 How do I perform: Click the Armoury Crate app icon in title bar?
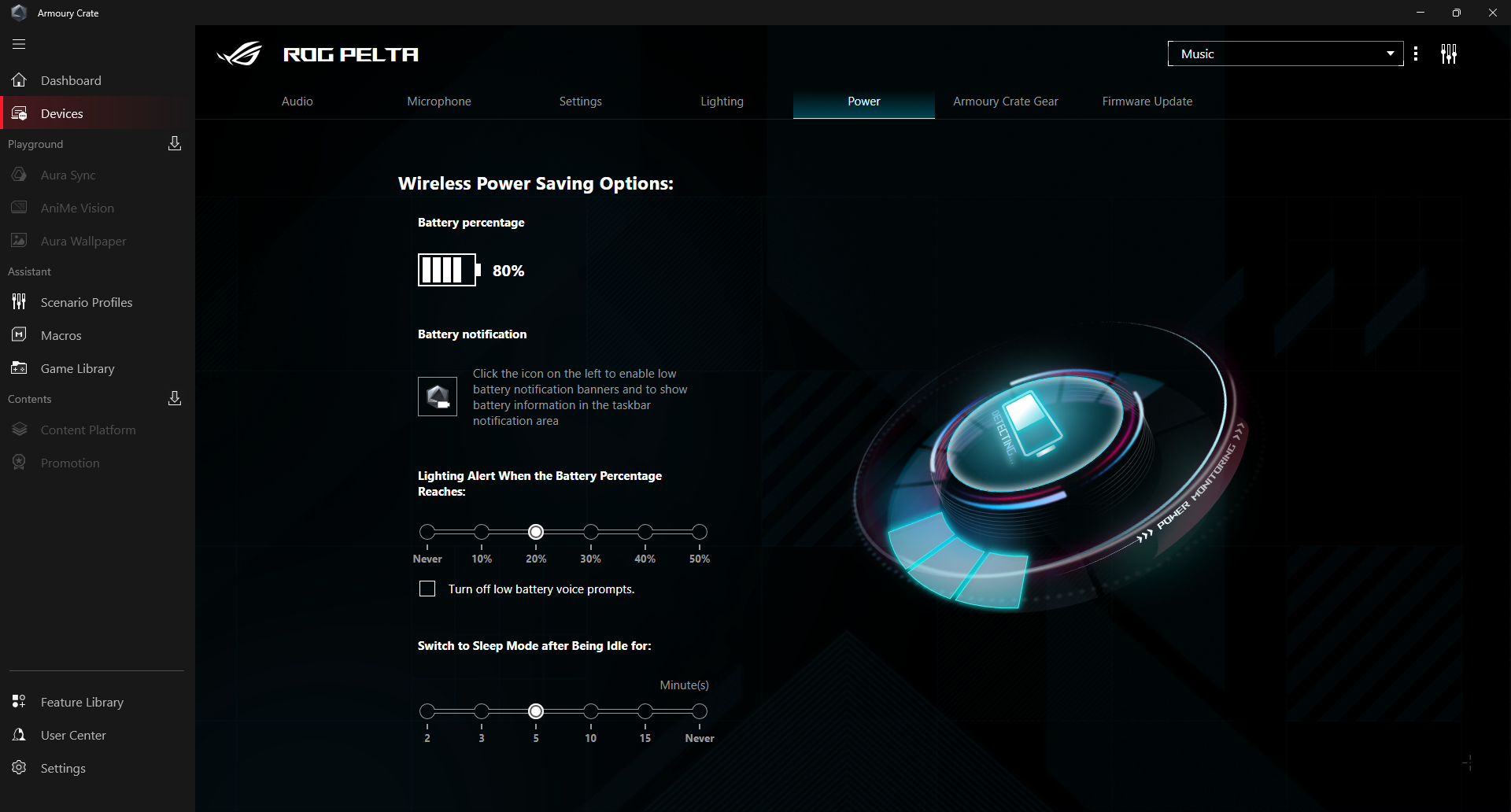19,13
